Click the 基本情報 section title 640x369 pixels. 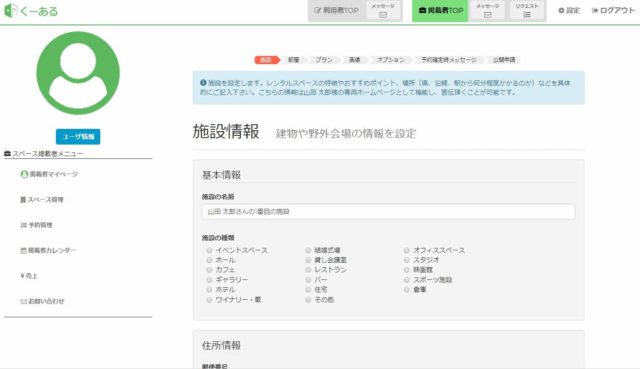click(221, 175)
